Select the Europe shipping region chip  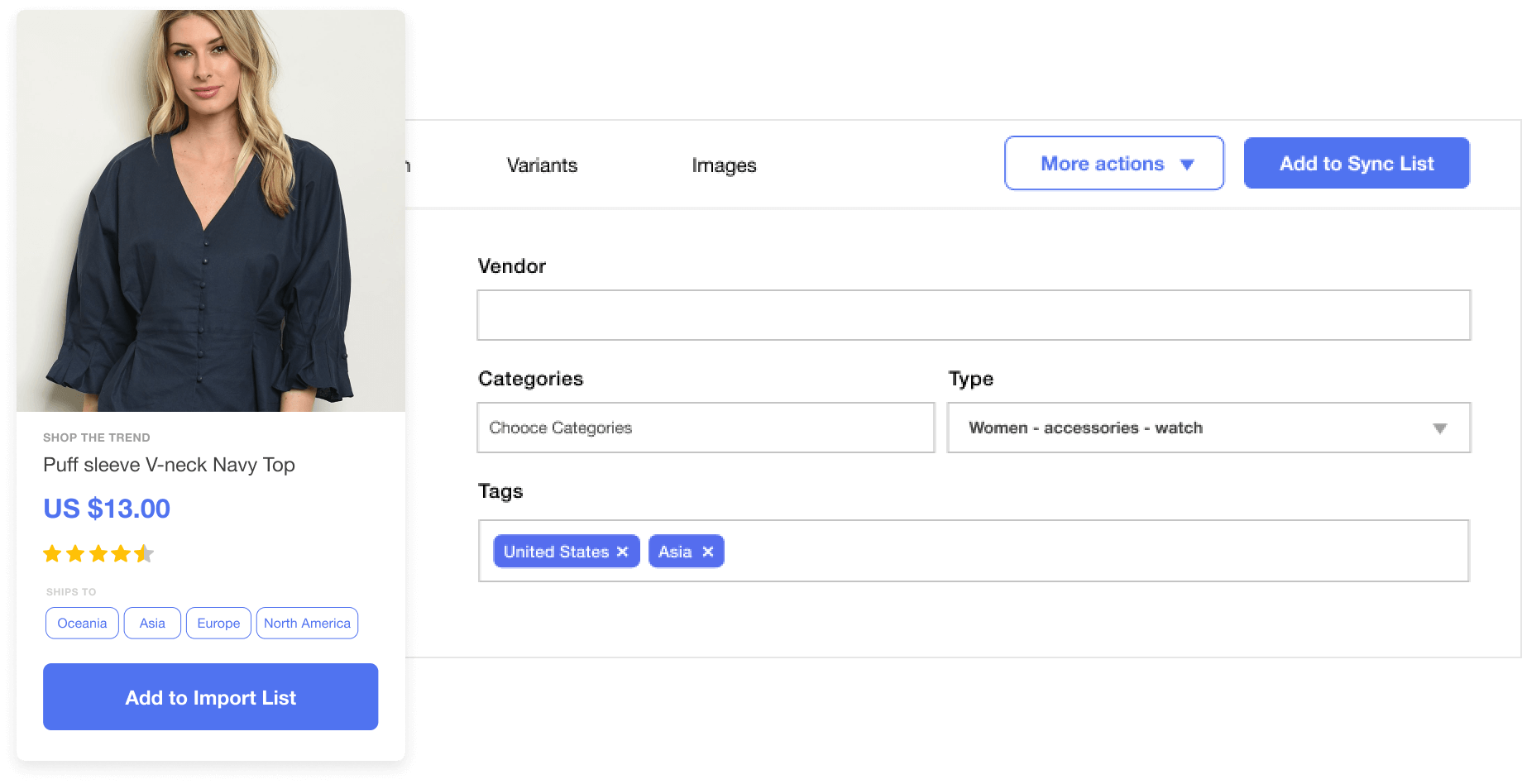pyautogui.click(x=218, y=623)
